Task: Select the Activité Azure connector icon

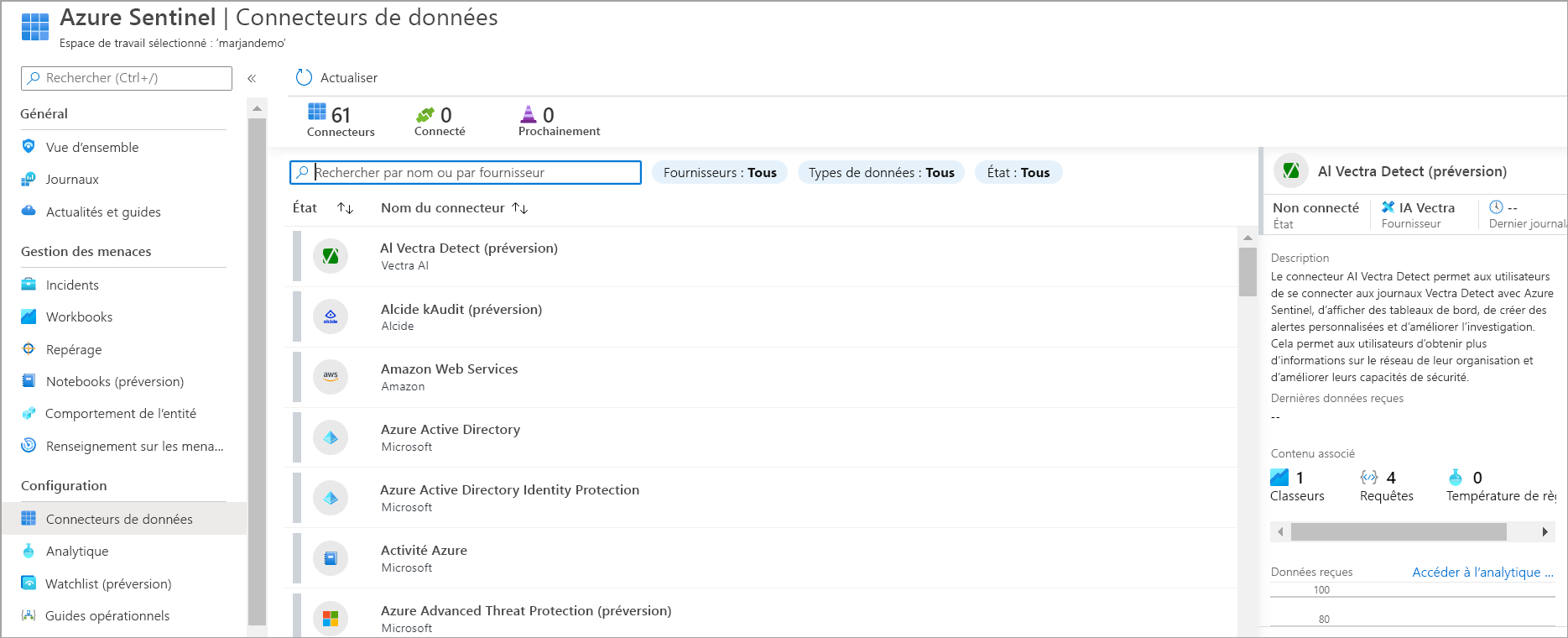Action: click(331, 558)
